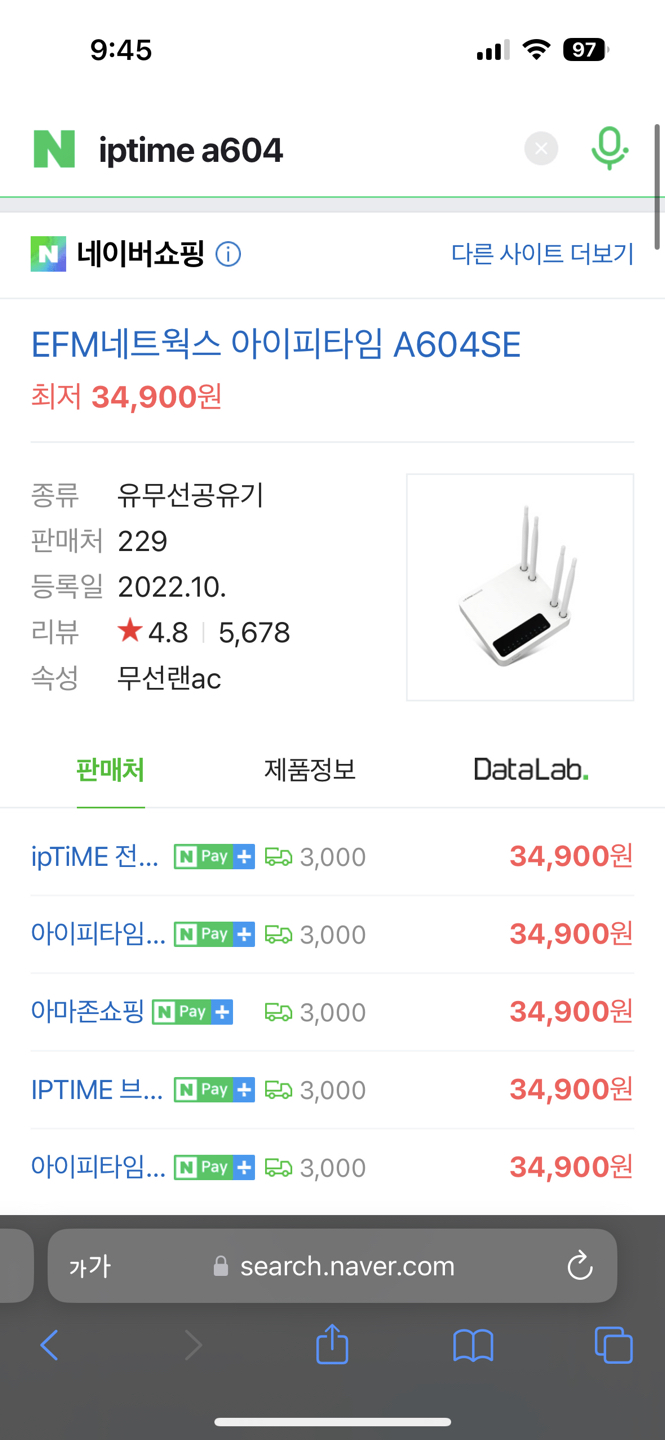Navigate back with Safari's back arrow
The width and height of the screenshot is (665, 1440).
[49, 1345]
